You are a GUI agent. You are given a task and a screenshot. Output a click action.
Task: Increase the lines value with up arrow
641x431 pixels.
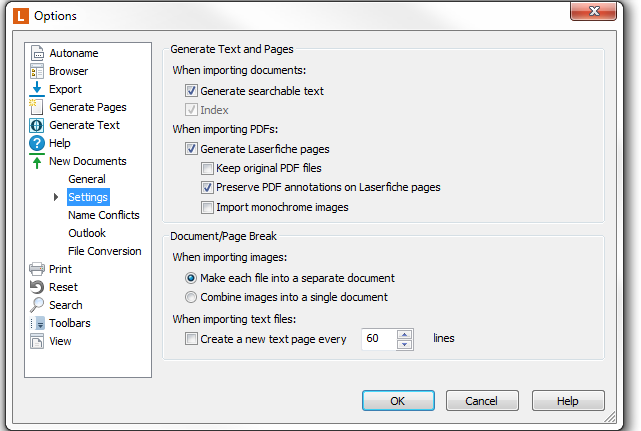[404, 334]
